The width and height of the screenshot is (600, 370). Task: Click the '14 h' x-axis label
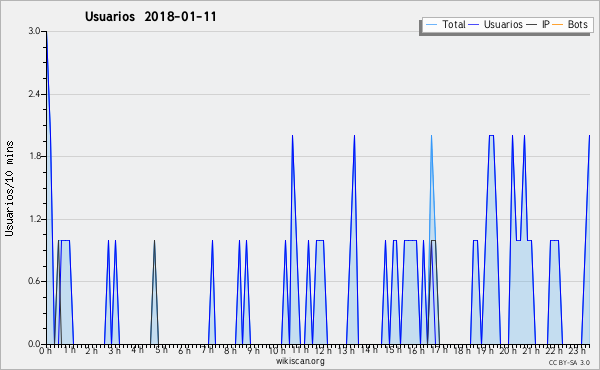pos(369,350)
